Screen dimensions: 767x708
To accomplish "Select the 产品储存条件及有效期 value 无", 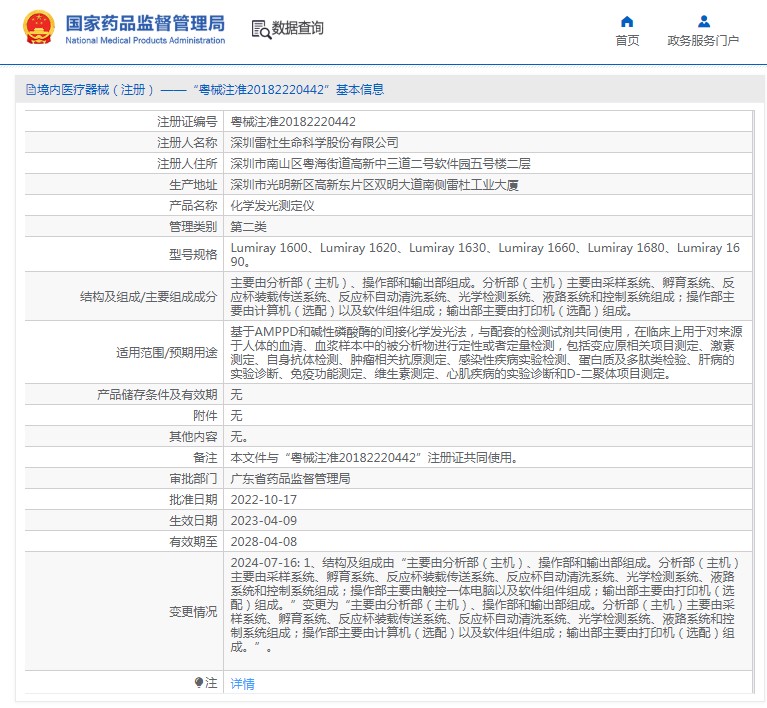I will pyautogui.click(x=236, y=395).
